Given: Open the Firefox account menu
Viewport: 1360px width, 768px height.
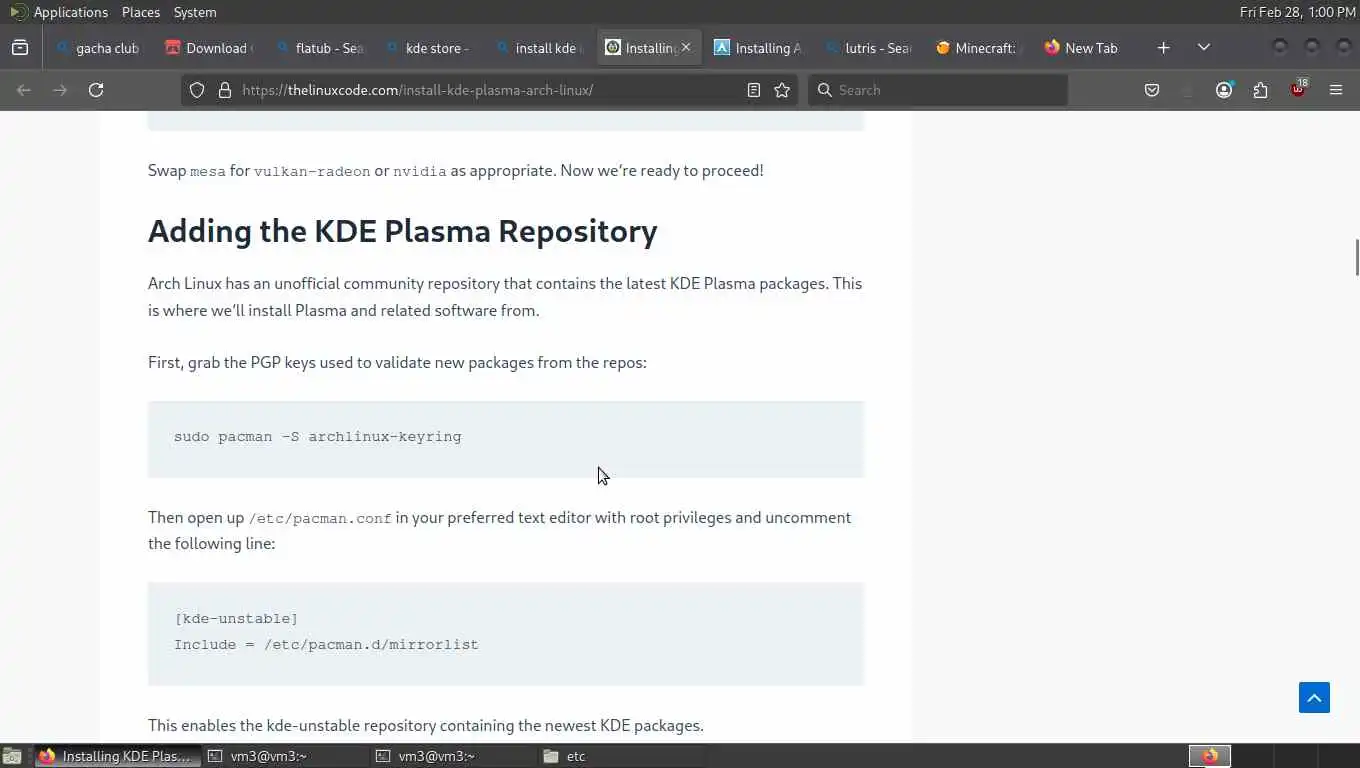Looking at the screenshot, I should [x=1224, y=90].
